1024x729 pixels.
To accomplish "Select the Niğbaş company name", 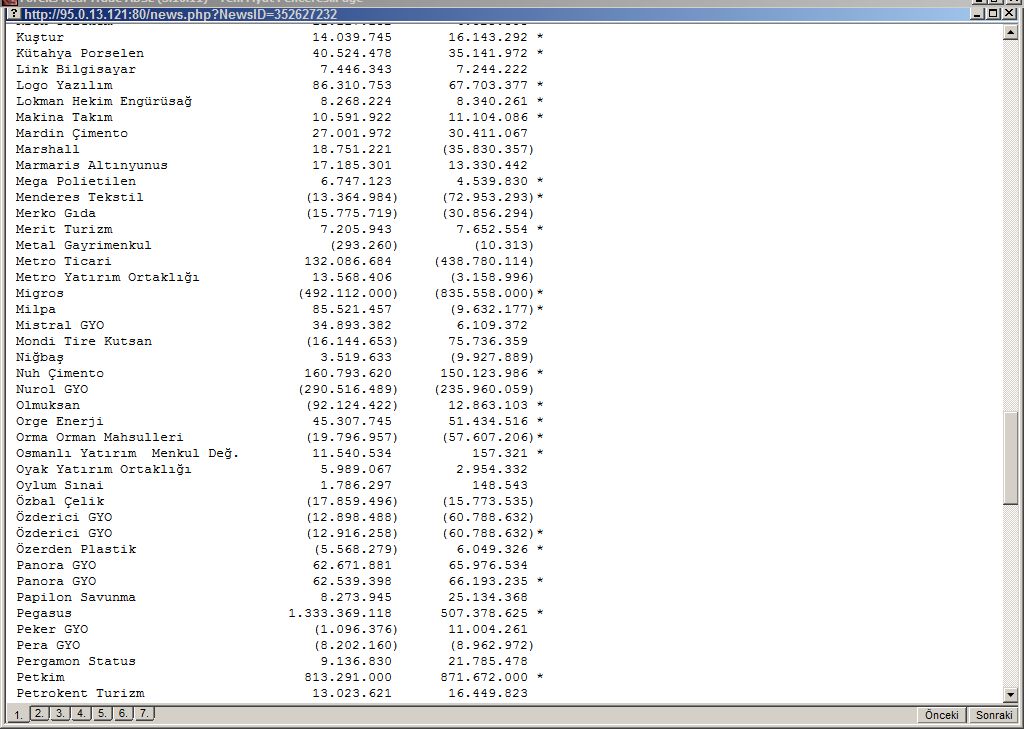I will [40, 357].
